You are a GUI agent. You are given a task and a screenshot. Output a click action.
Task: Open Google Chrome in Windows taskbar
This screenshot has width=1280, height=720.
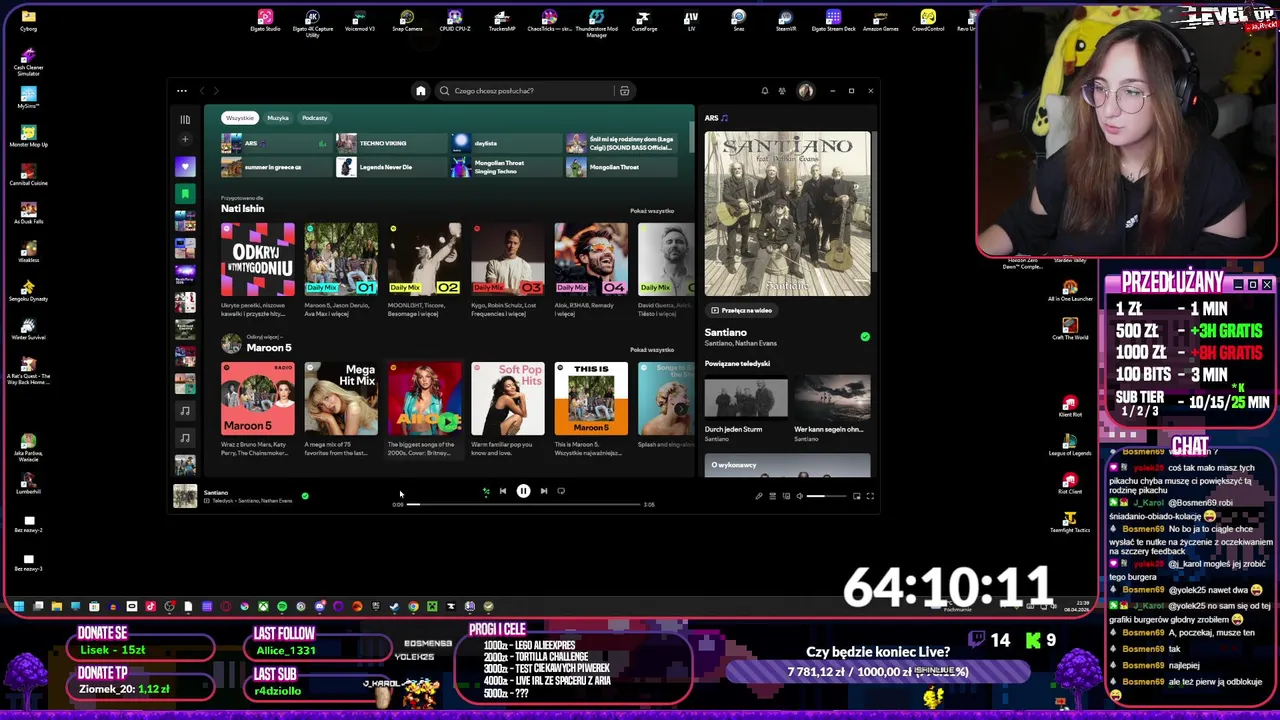[x=413, y=606]
